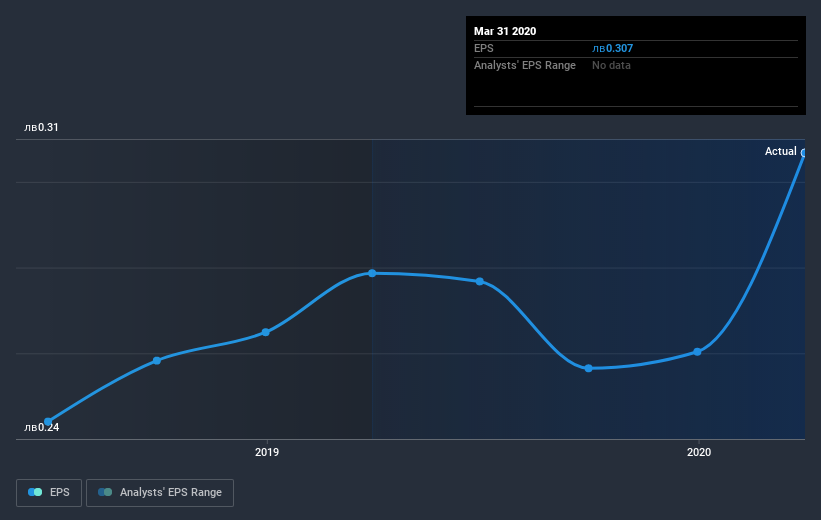Image resolution: width=821 pixels, height=520 pixels.
Task: Click the Mar 31 2020 tooltip date
Action: pyautogui.click(x=505, y=31)
